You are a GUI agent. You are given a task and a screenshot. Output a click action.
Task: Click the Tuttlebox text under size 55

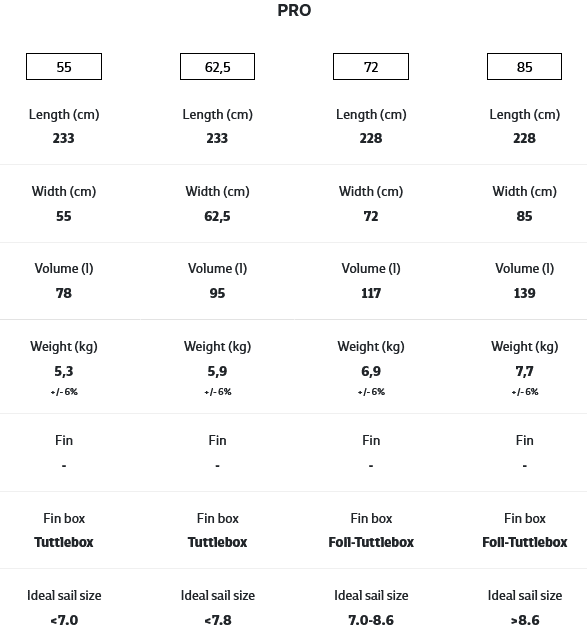pyautogui.click(x=64, y=542)
